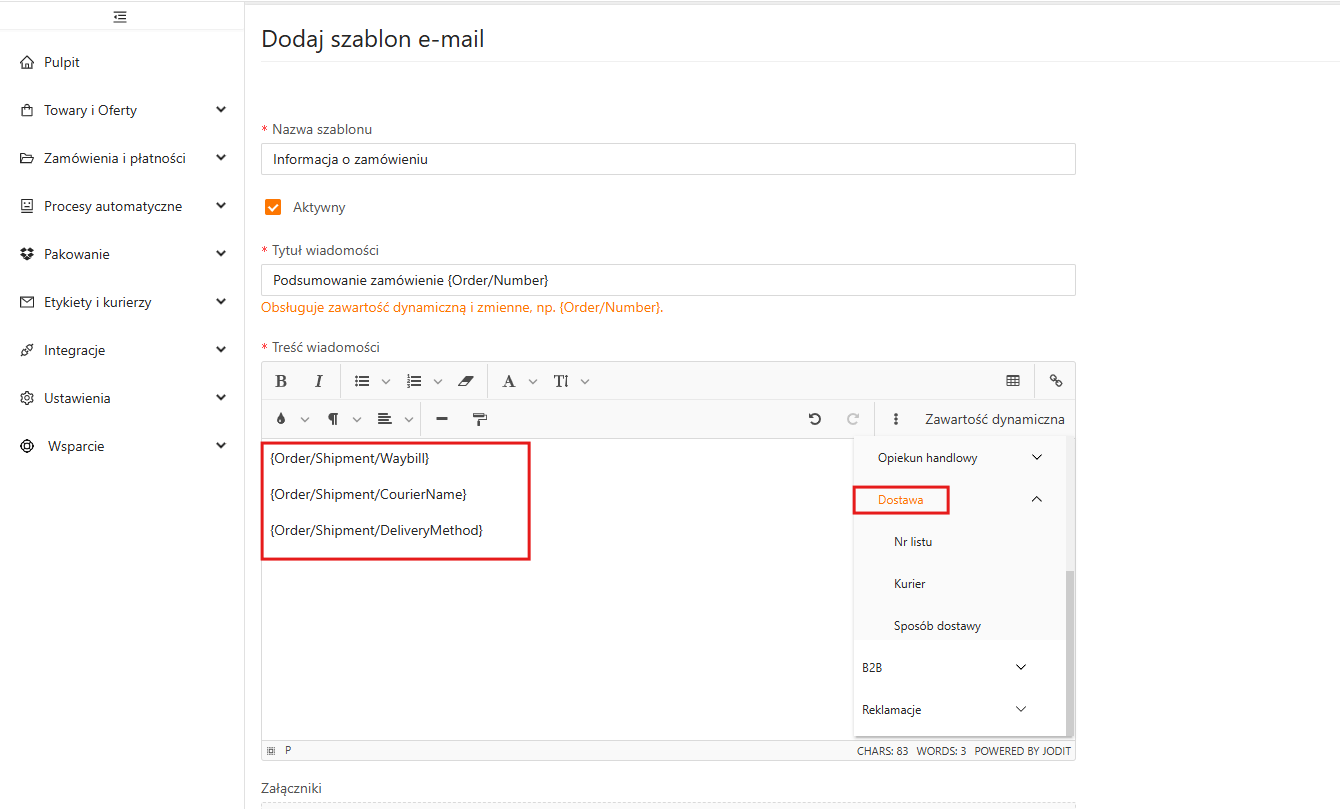
Task: Insert the Nr listu dynamic variable
Action: click(x=913, y=542)
